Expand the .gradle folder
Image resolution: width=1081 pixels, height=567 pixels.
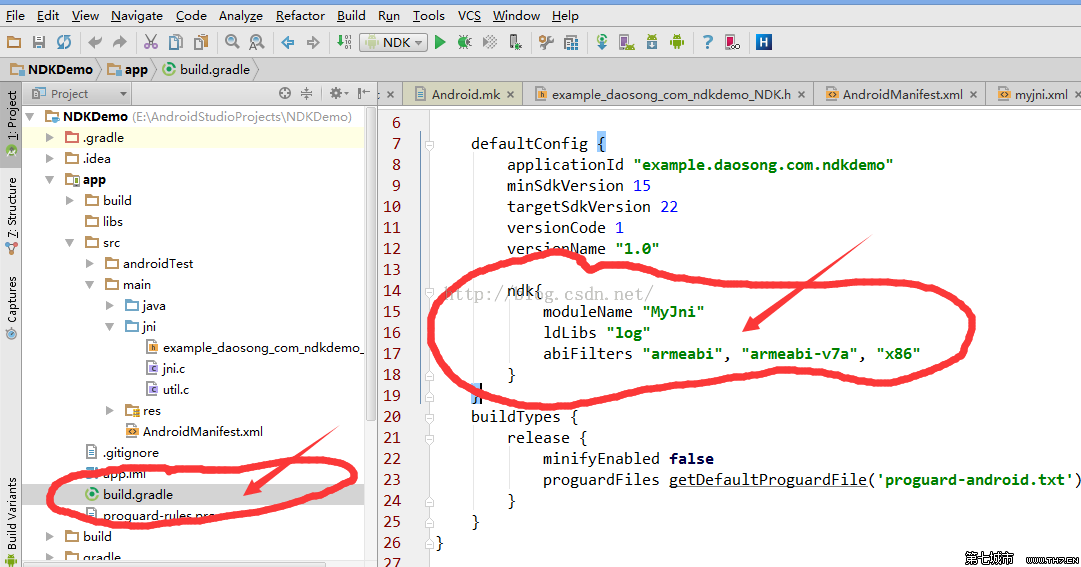50,138
